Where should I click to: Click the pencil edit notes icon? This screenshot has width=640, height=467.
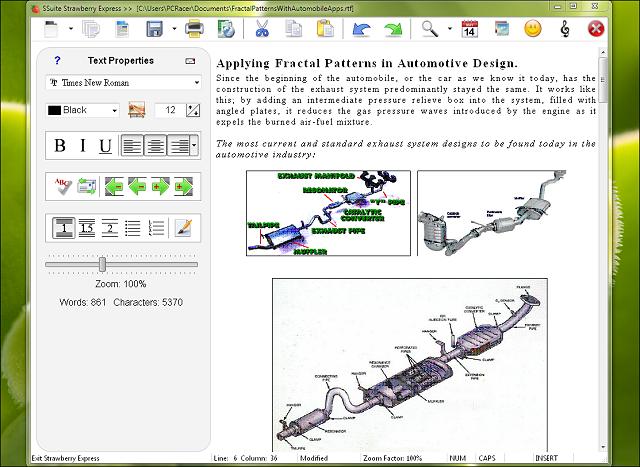pos(183,228)
